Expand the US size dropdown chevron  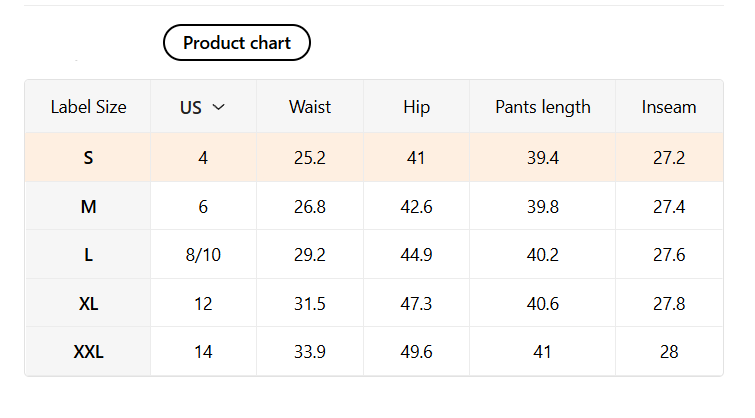click(219, 107)
